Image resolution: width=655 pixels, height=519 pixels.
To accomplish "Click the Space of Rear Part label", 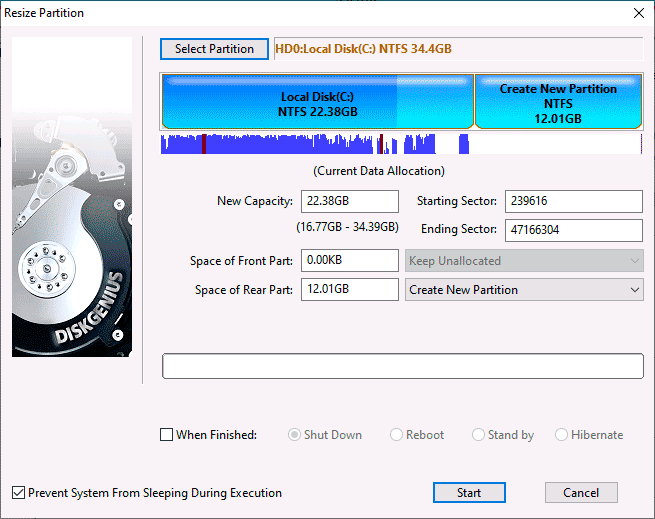I will pos(244,290).
